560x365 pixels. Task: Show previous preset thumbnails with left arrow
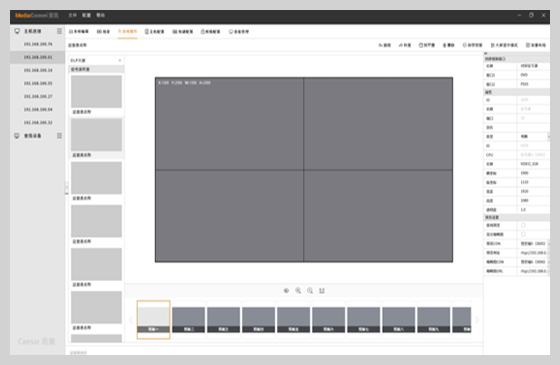click(131, 320)
